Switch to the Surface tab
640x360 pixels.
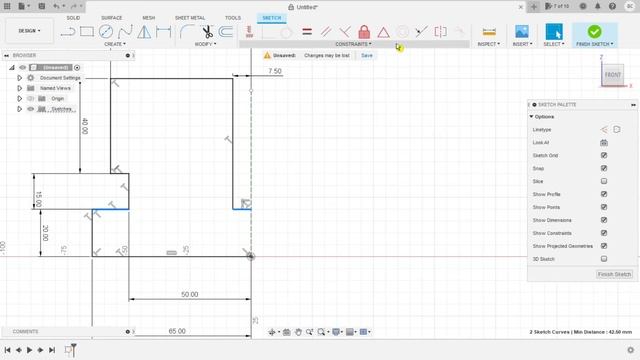pos(111,18)
